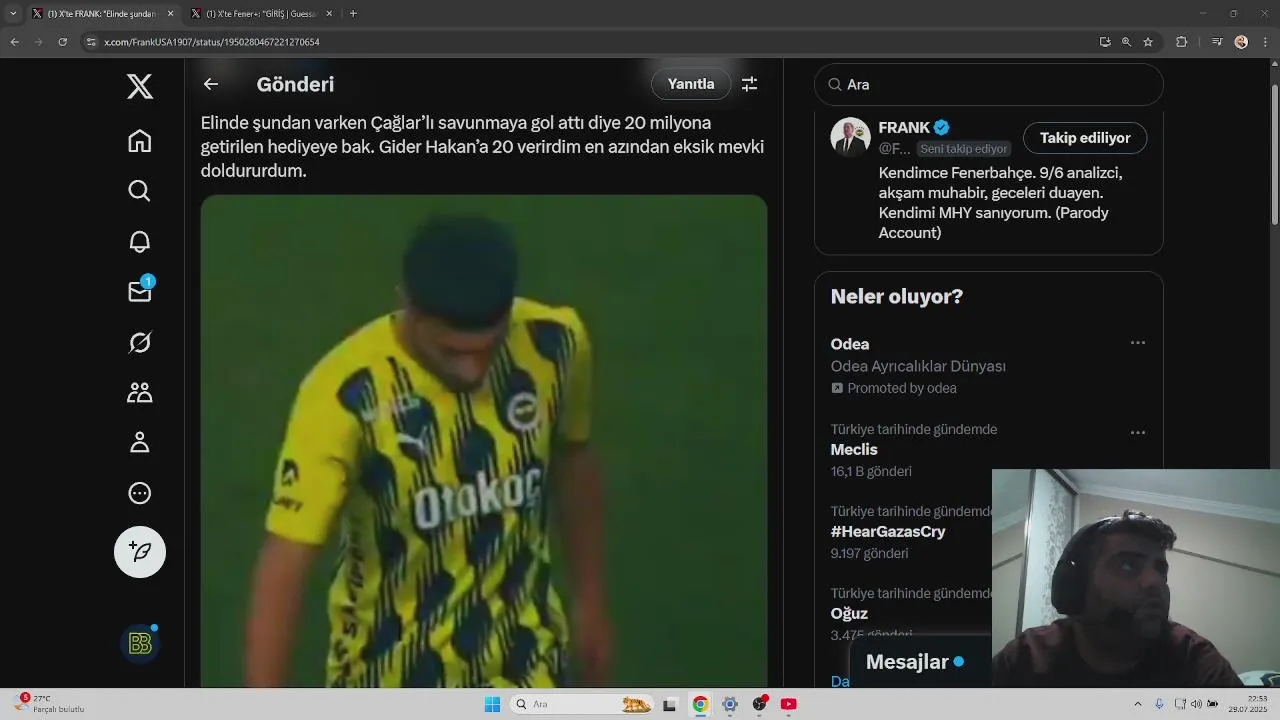Image resolution: width=1280 pixels, height=720 pixels.
Task: Click the Ara search field on X
Action: (989, 85)
